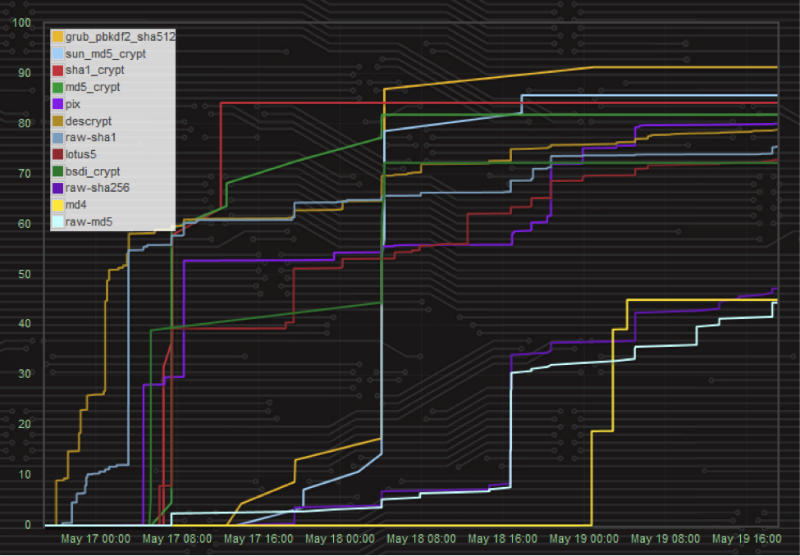Screen dimensions: 800x556
Task: Click the 0 value on the y-axis
Action: (x=28, y=525)
